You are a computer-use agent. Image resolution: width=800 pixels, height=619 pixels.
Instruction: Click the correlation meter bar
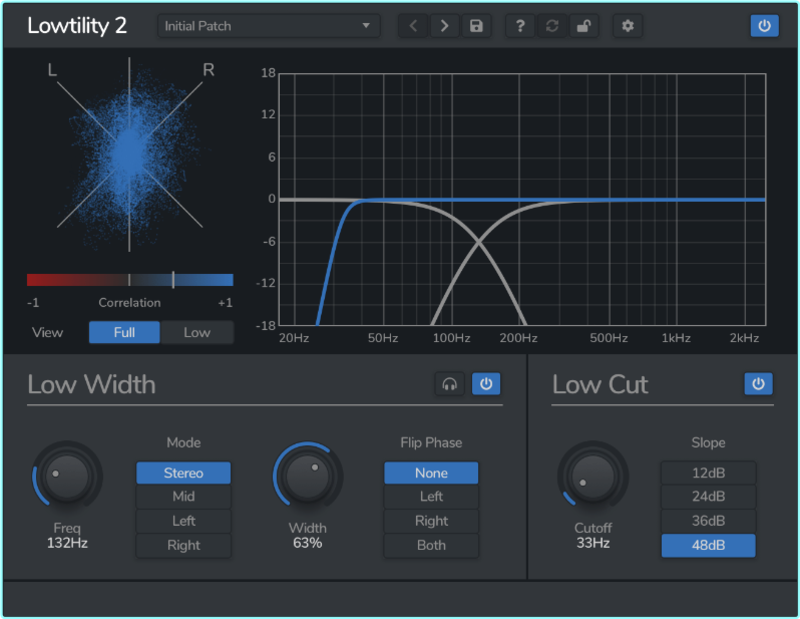[x=130, y=280]
